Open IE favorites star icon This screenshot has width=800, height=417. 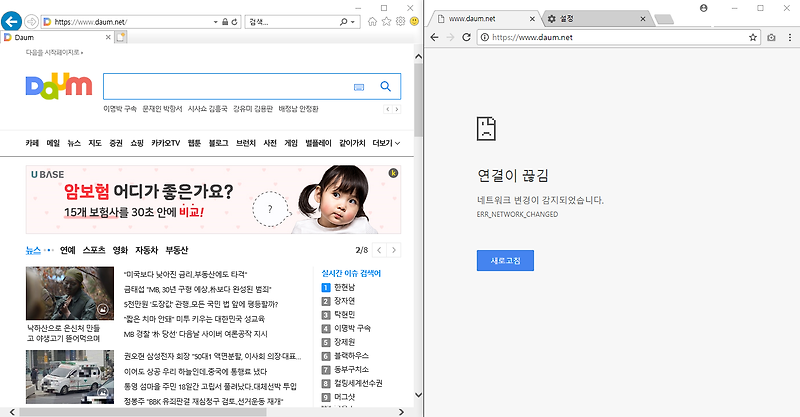point(386,21)
